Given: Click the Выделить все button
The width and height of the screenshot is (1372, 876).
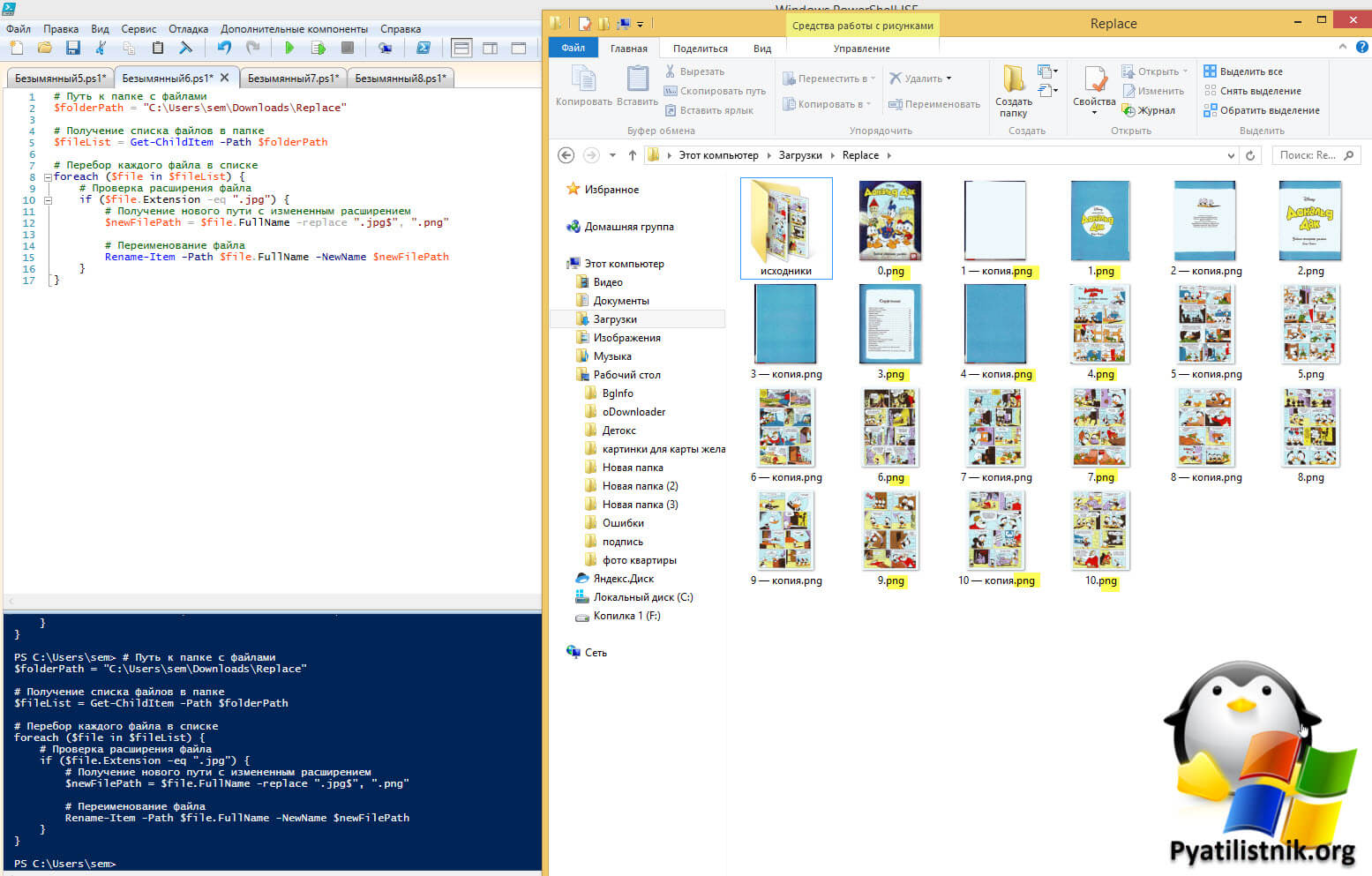Looking at the screenshot, I should coord(1243,71).
